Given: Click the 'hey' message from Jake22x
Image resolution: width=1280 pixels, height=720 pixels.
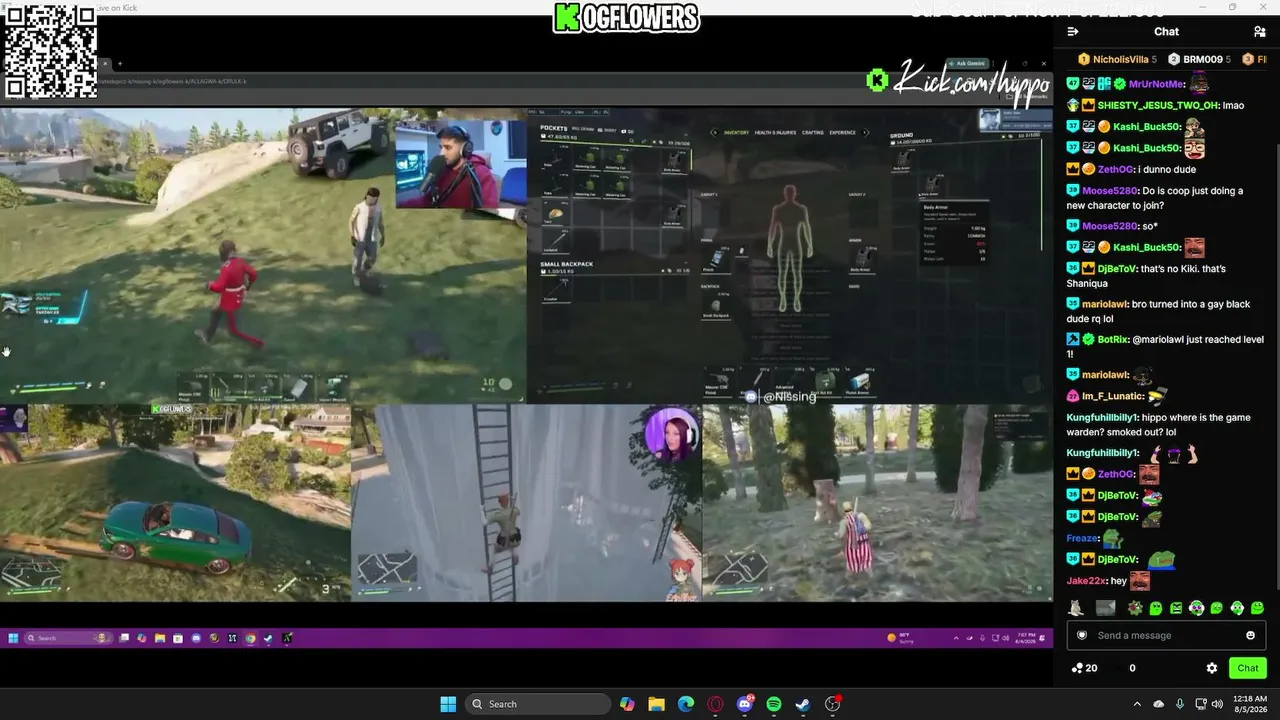Looking at the screenshot, I should tap(1118, 581).
